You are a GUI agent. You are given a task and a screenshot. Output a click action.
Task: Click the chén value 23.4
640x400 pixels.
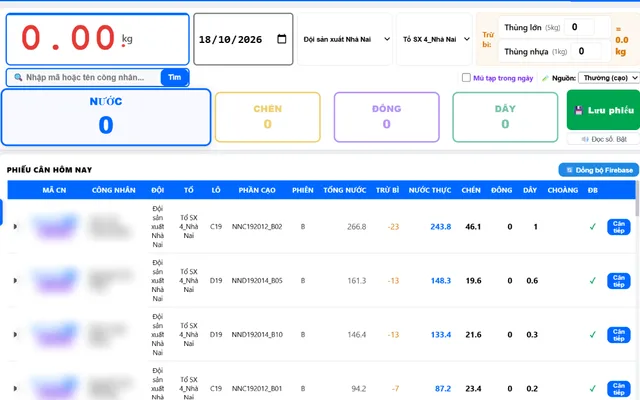(x=473, y=389)
